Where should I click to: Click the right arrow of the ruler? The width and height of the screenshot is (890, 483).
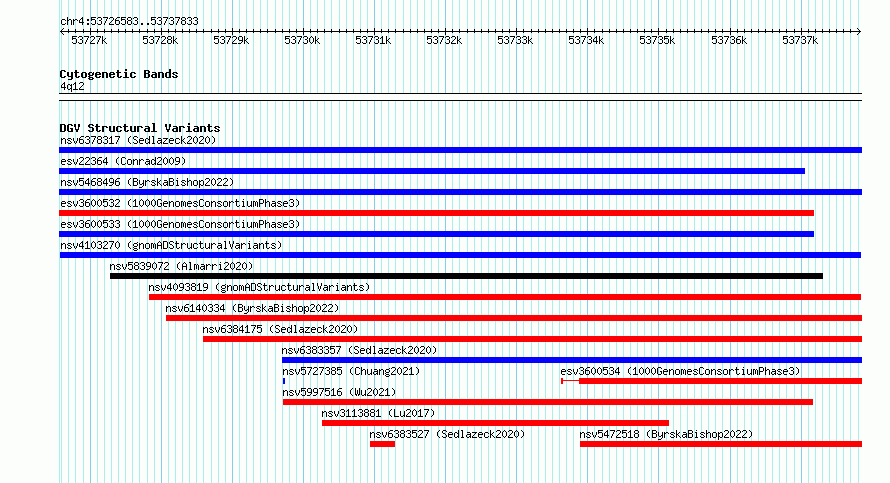(859, 32)
